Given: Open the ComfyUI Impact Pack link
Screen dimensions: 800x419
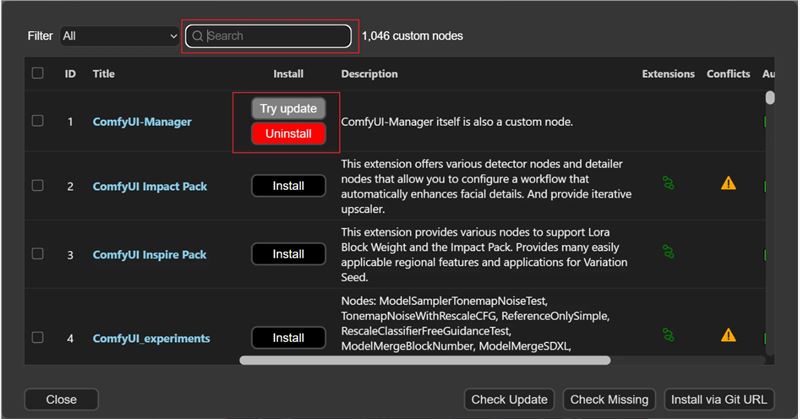Looking at the screenshot, I should click(149, 186).
